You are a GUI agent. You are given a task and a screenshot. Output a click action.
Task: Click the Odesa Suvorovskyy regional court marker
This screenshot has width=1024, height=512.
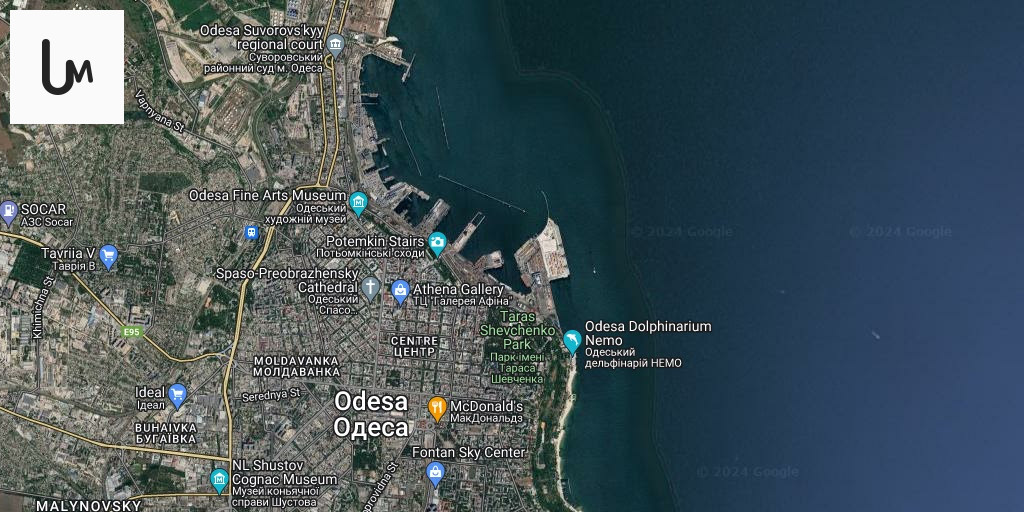click(335, 44)
